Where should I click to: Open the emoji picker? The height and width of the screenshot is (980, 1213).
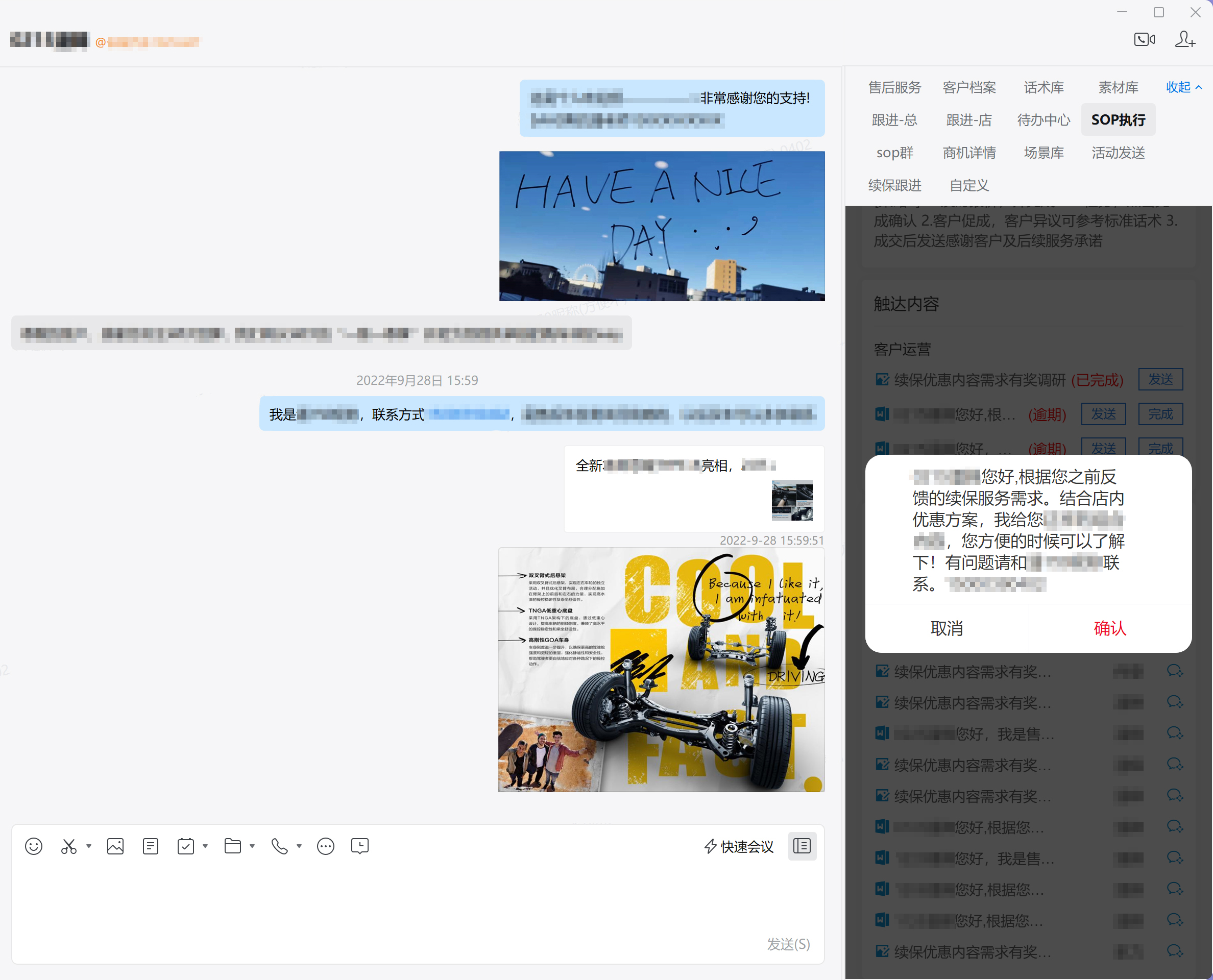coord(33,846)
